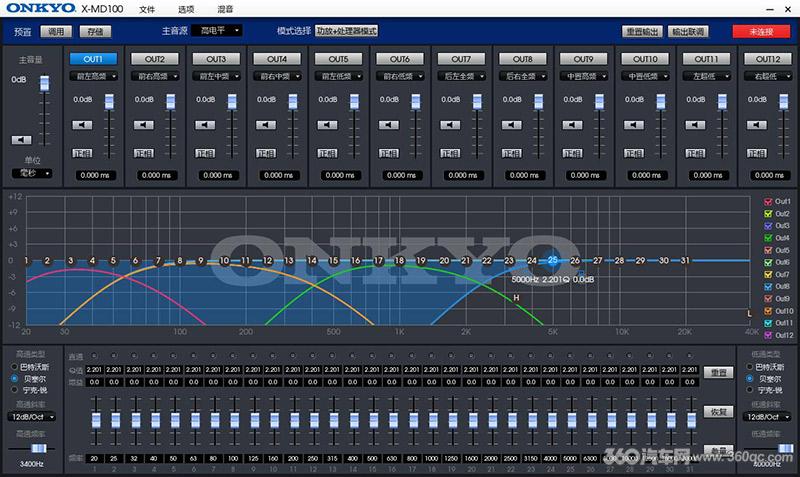The height and width of the screenshot is (477, 800).
Task: Toggle the OUT1 phase 正相 button
Action: click(82, 153)
